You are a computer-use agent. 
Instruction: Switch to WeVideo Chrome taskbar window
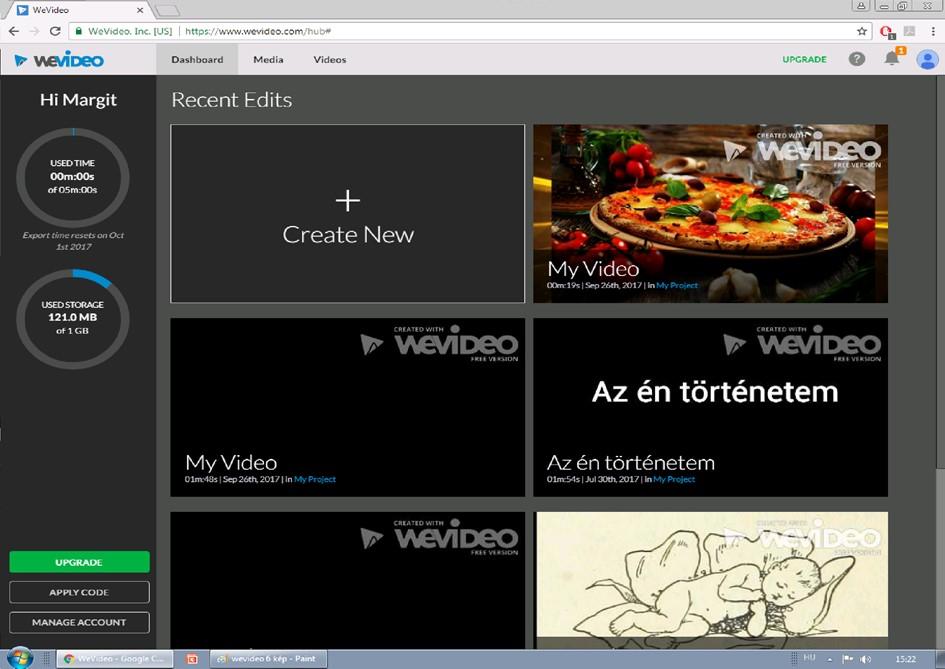pos(115,659)
